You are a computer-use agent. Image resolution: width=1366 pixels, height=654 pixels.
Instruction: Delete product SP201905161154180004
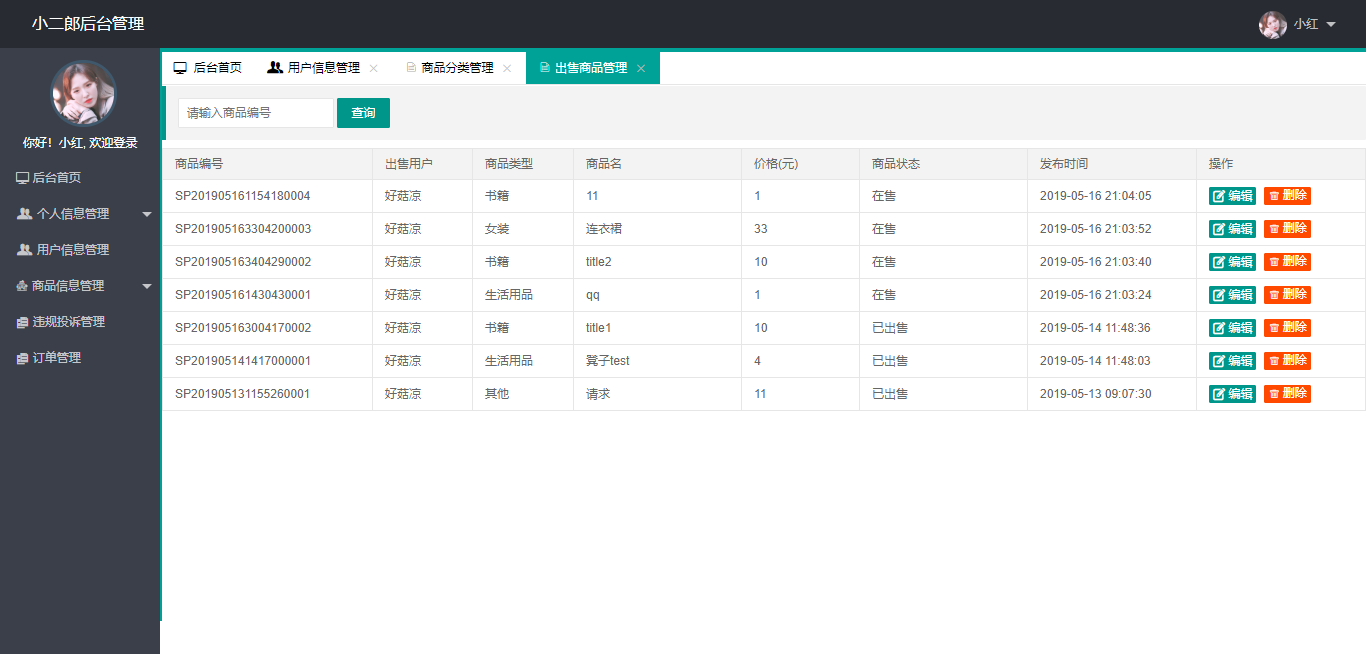click(x=1287, y=196)
